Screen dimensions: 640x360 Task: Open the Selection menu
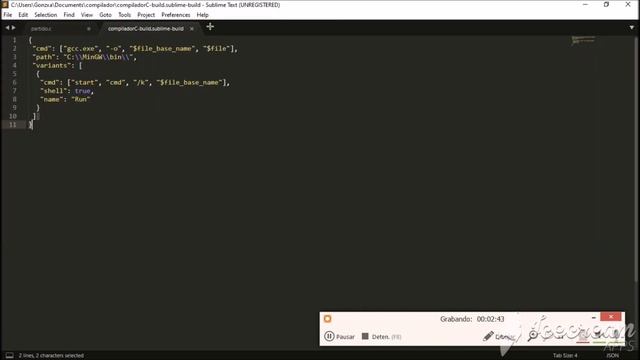(45, 15)
